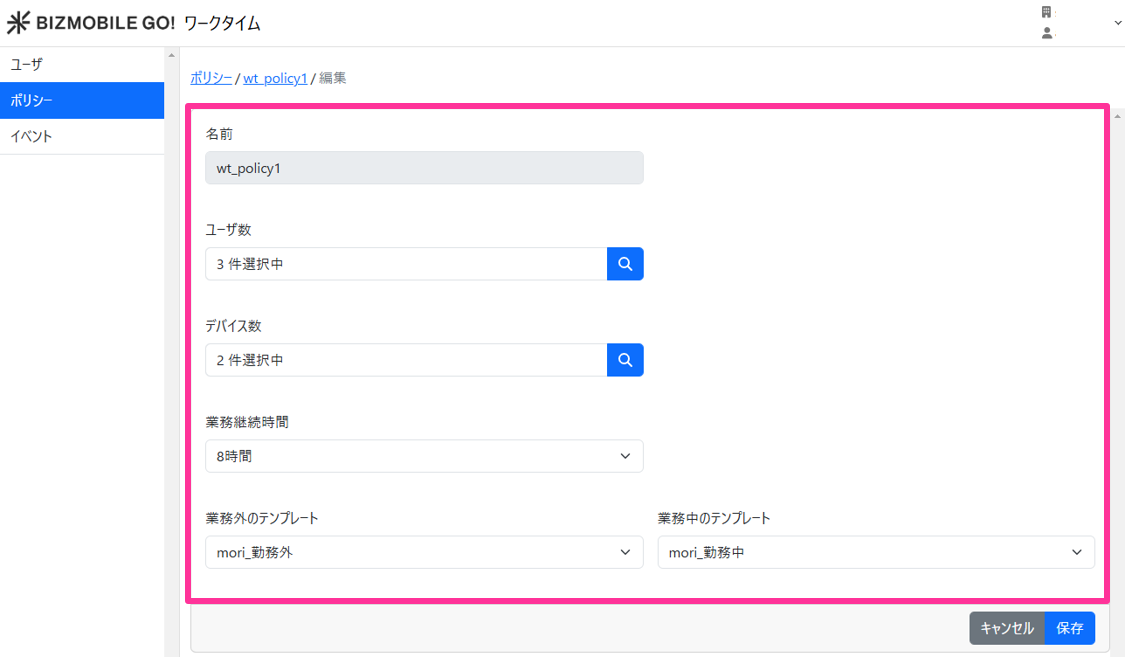Click the user silhouette icon in the header
The height and width of the screenshot is (657, 1125).
click(1046, 33)
